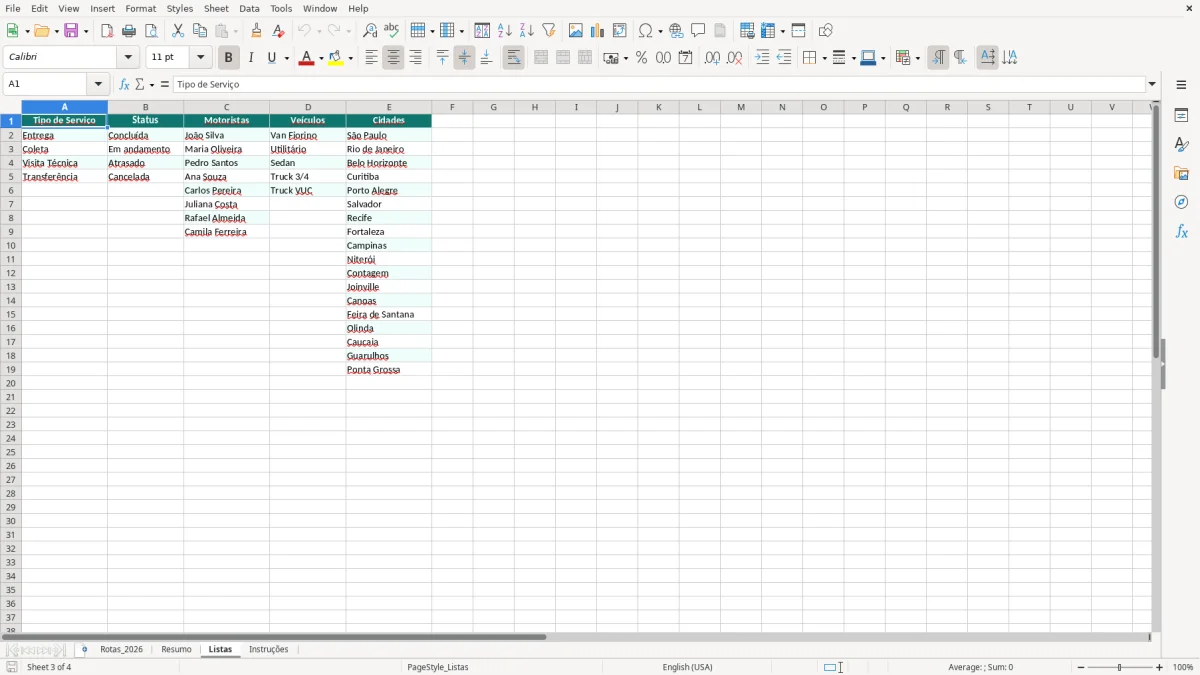Split the window
This screenshot has height=675, width=1200.
point(798,31)
